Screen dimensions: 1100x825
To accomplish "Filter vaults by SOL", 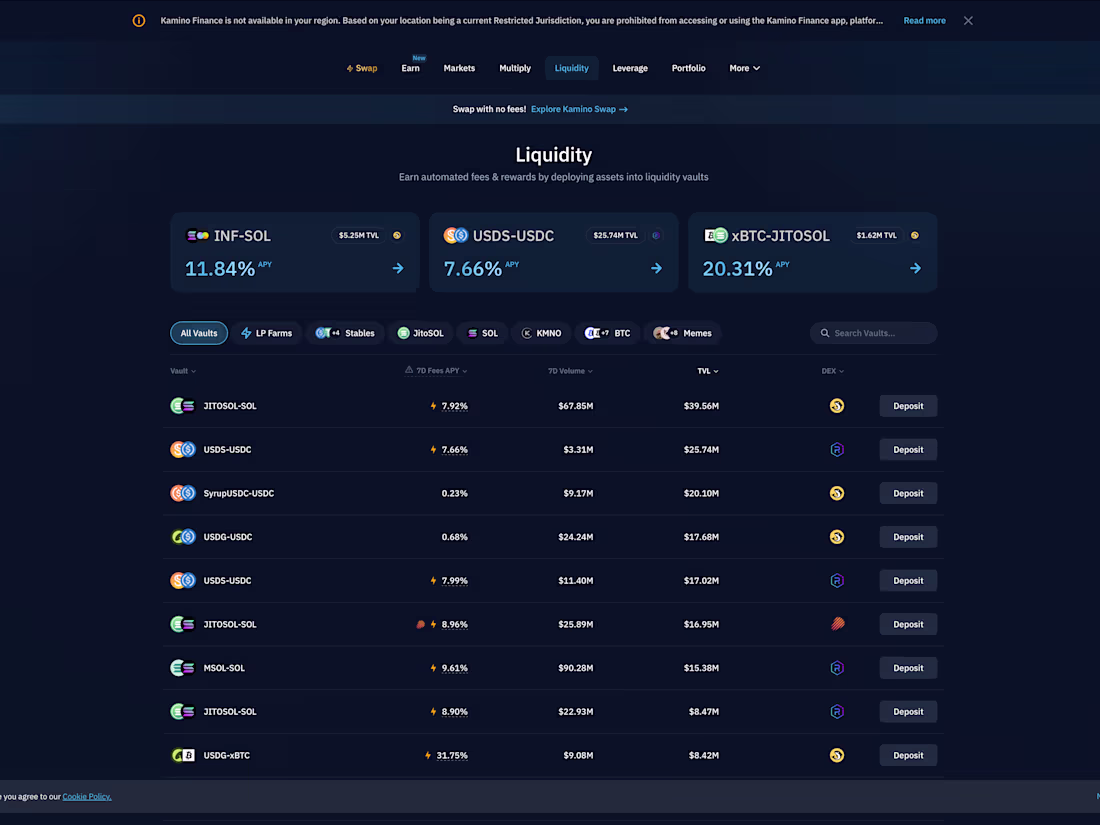I will (483, 333).
